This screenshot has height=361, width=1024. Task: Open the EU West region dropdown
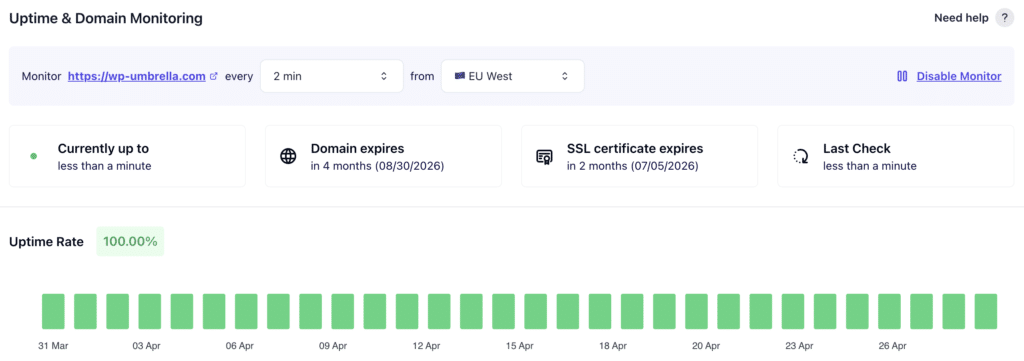[x=513, y=76]
